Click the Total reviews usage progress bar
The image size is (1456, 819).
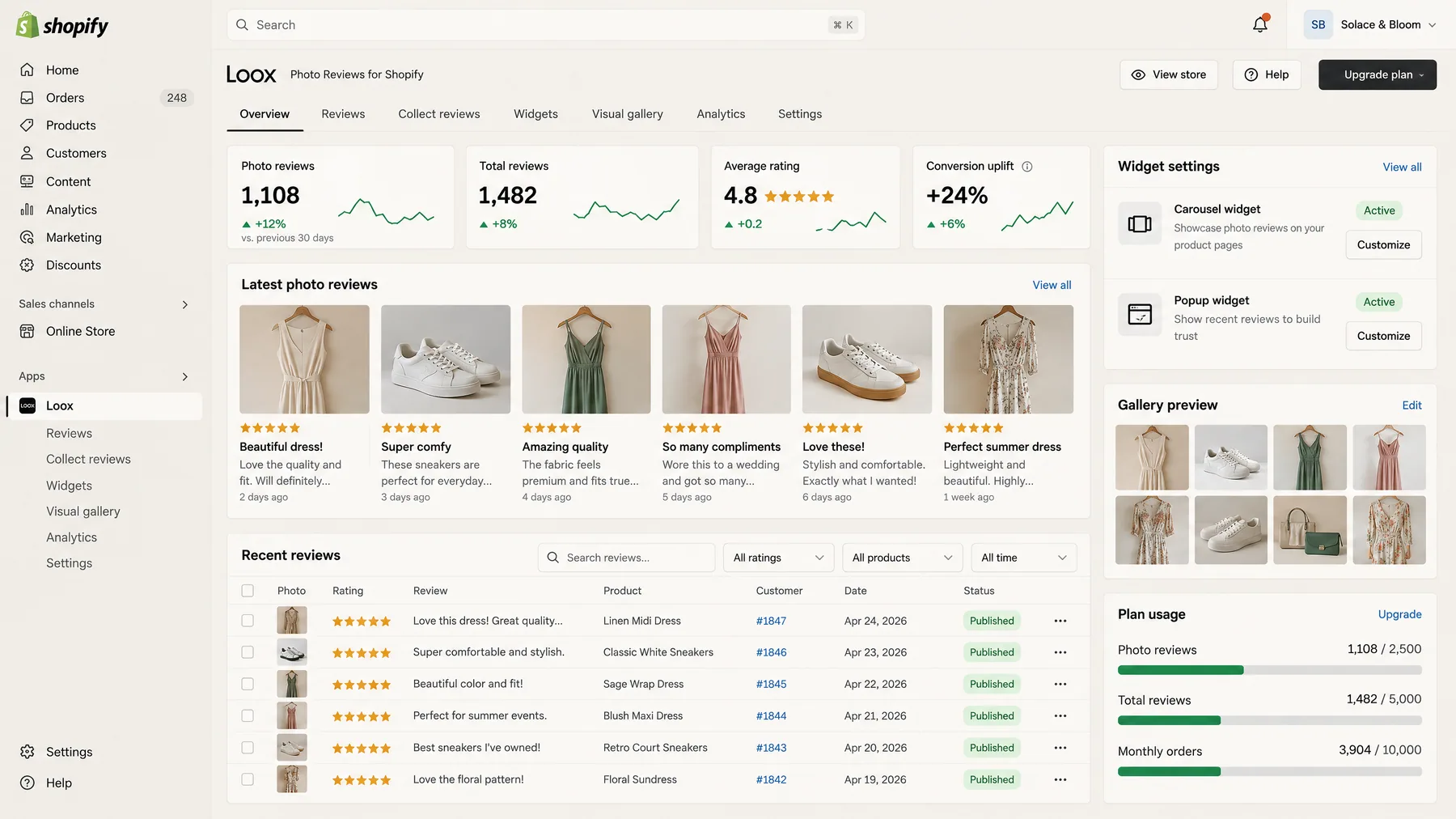1269,720
